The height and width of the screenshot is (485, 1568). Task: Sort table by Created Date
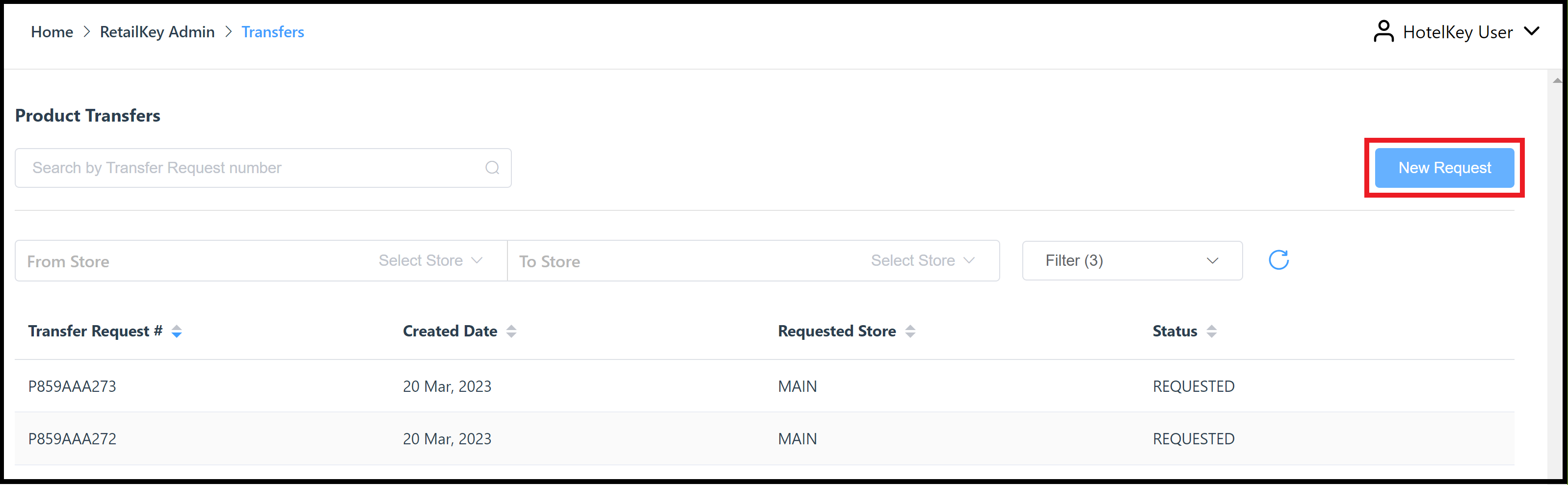(512, 331)
